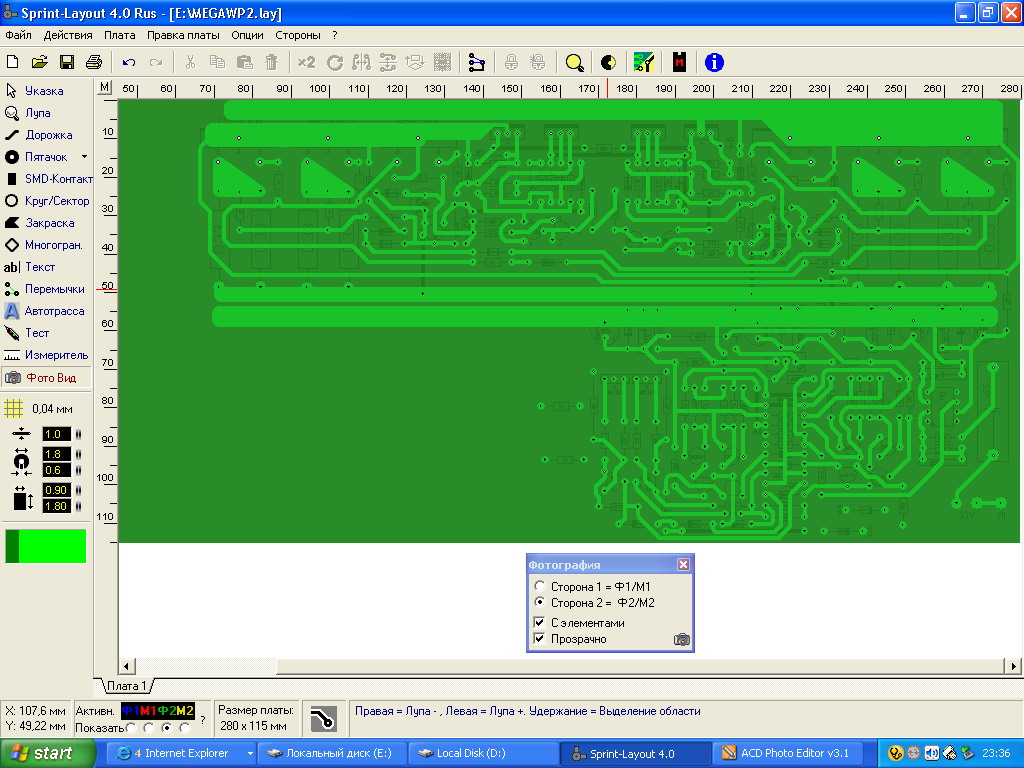
Task: Click the yellow grid size icon
Action: pos(13,409)
